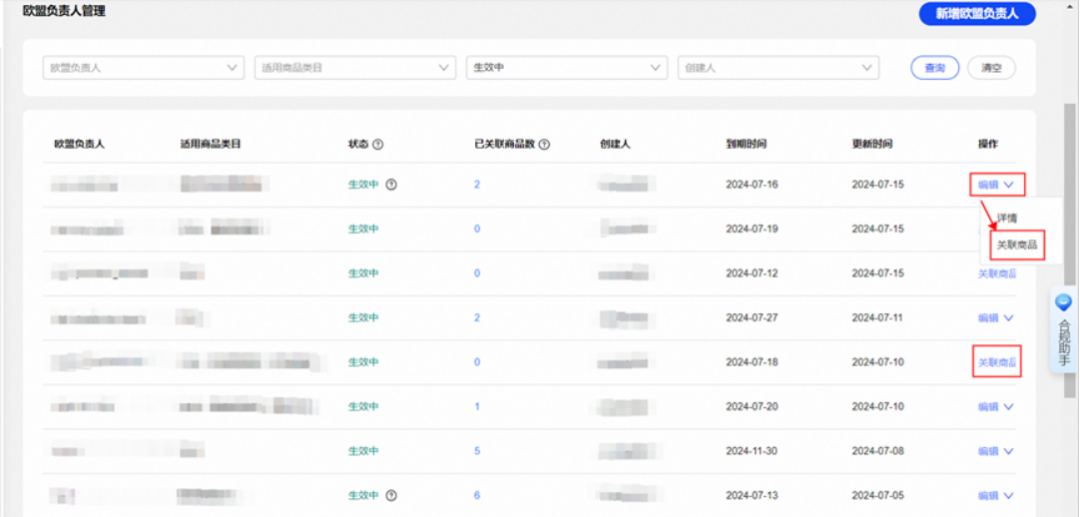
Task: Open linked product count 2 in the 2024-07-16 row
Action: pyautogui.click(x=477, y=184)
